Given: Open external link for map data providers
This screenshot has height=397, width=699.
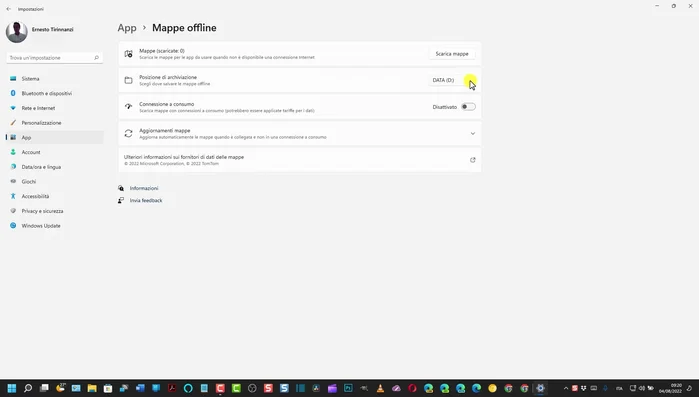Looking at the screenshot, I should click(x=473, y=160).
